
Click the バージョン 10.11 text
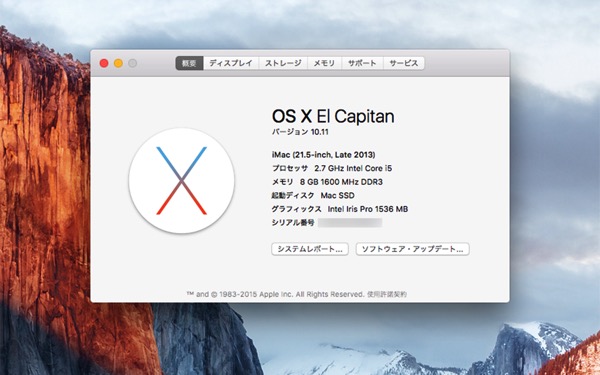tap(300, 132)
